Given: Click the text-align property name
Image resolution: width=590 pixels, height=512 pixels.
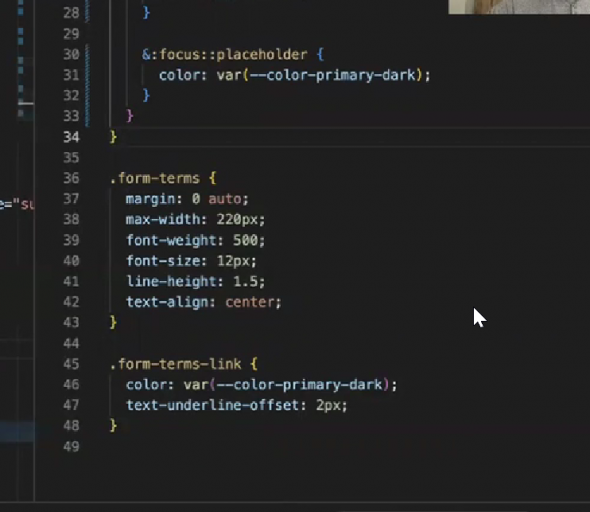Looking at the screenshot, I should coord(167,302).
